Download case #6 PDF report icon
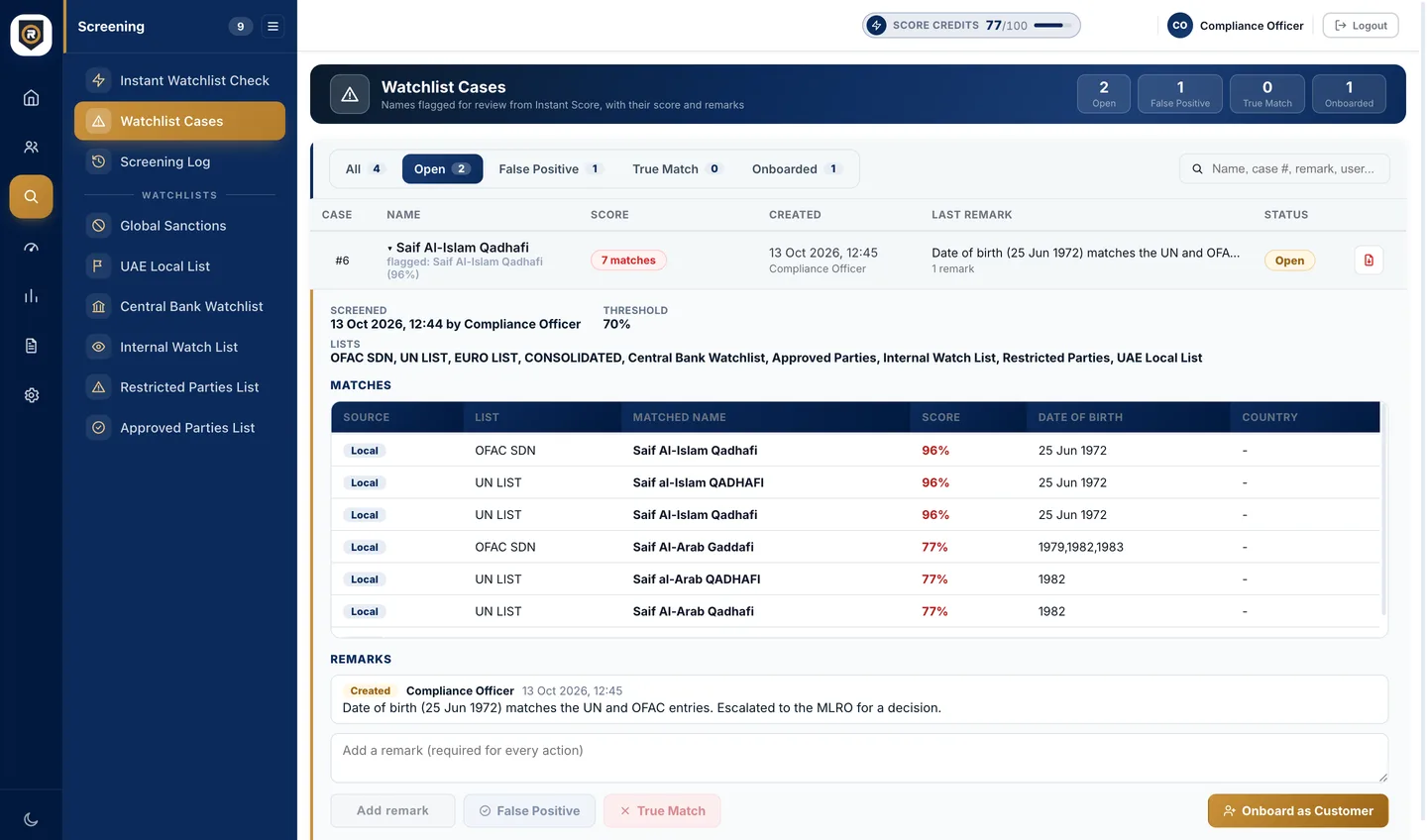1427x840 pixels. point(1369,261)
